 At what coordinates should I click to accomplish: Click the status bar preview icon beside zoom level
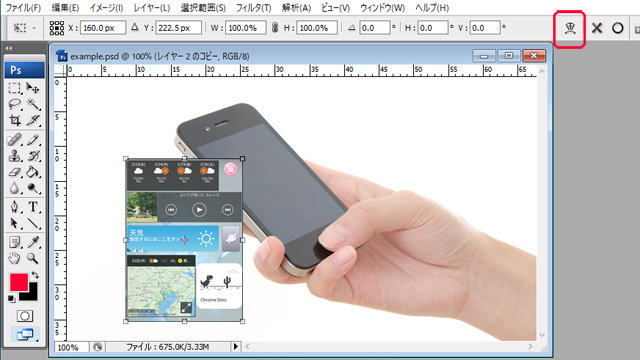[98, 347]
